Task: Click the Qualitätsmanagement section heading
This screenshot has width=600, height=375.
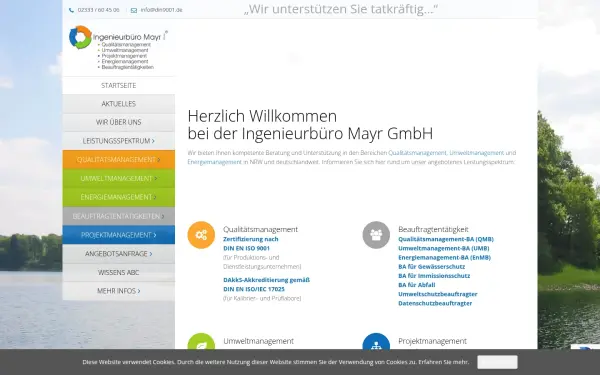Action: 260,229
